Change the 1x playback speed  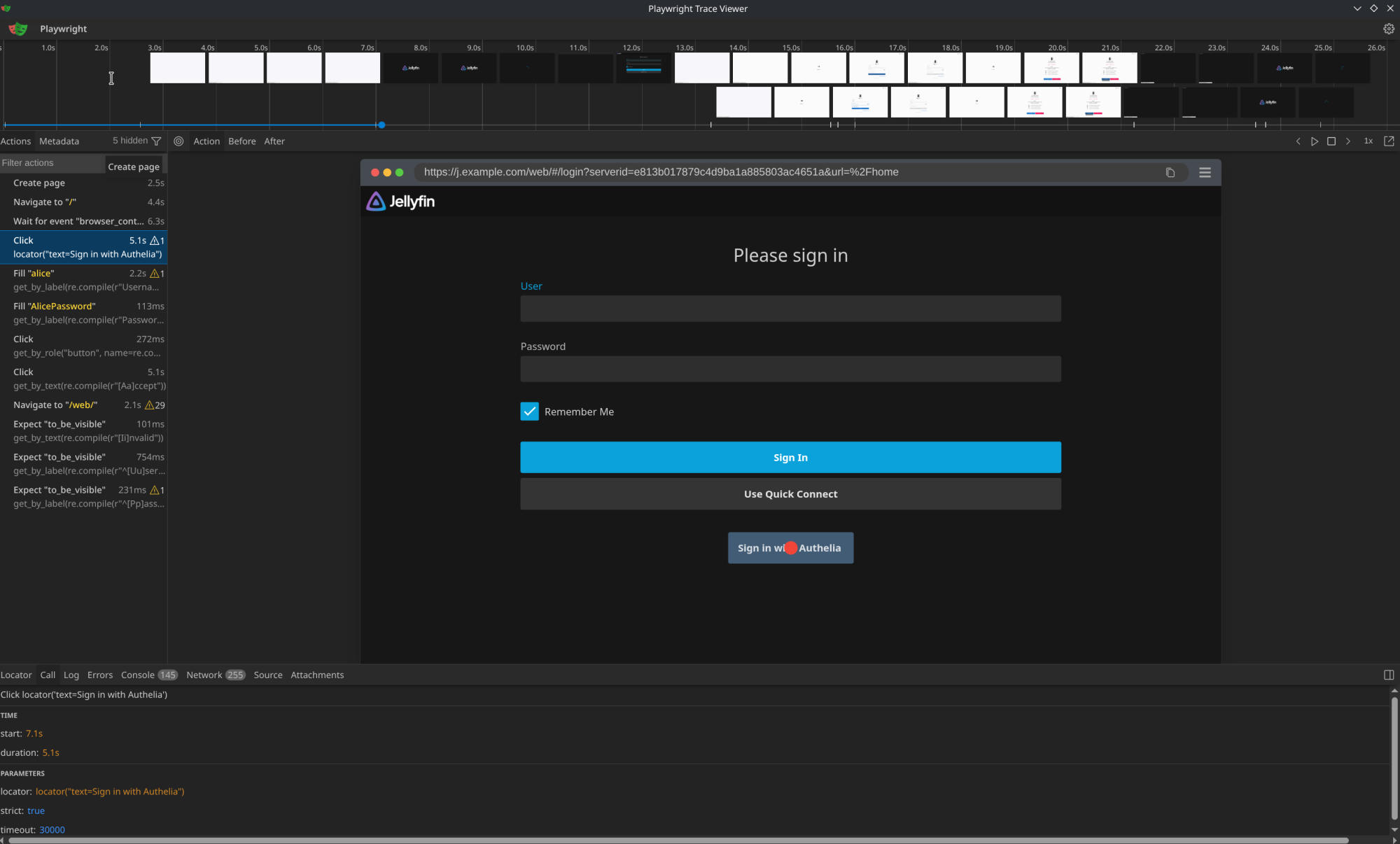pyautogui.click(x=1368, y=141)
